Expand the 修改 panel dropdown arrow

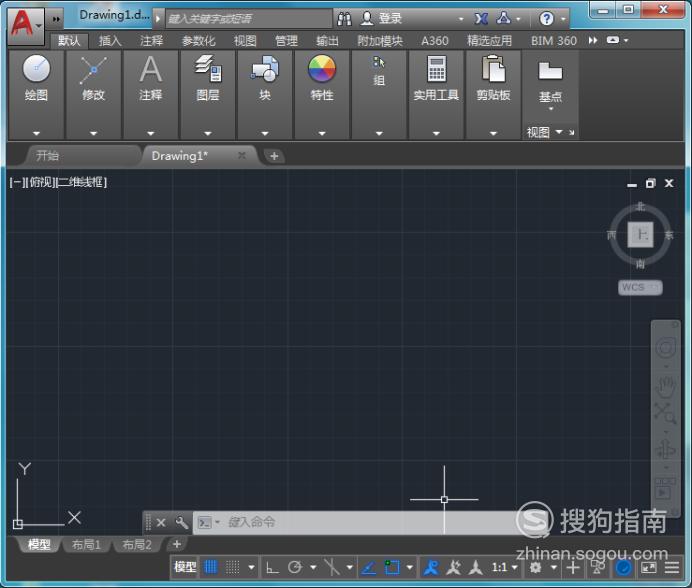click(94, 133)
